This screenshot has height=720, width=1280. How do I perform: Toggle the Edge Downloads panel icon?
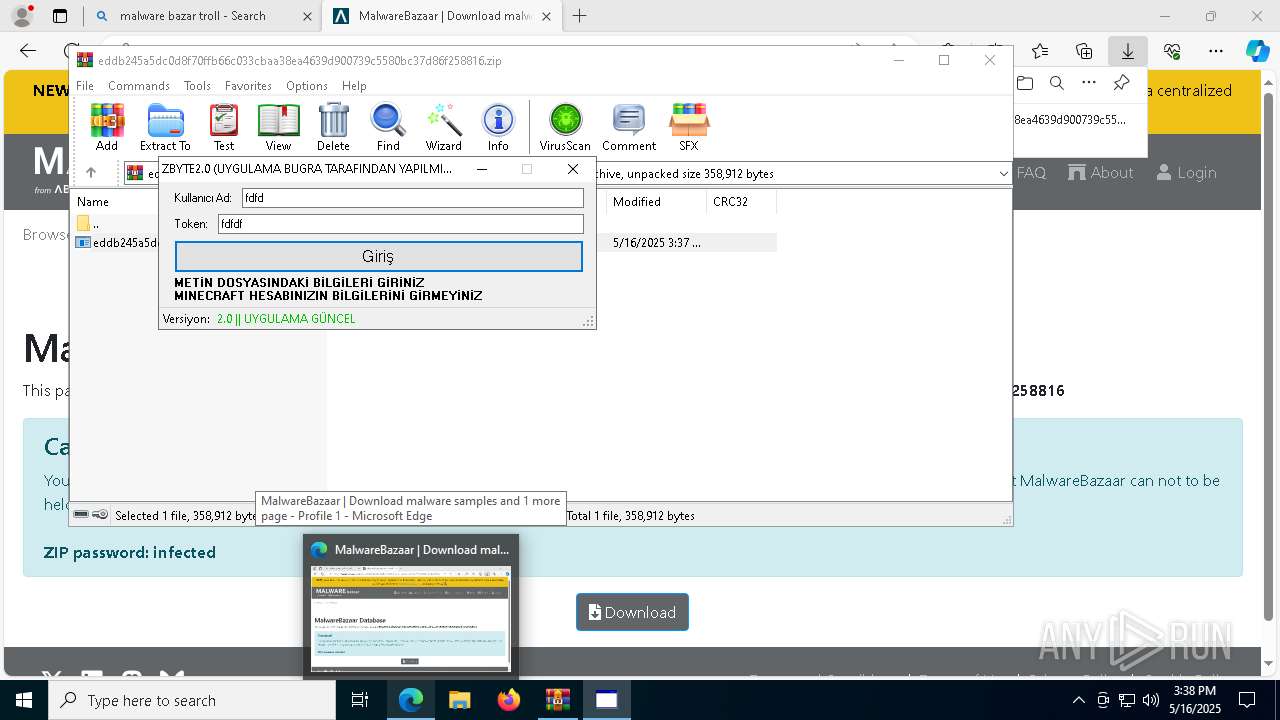coord(1128,51)
